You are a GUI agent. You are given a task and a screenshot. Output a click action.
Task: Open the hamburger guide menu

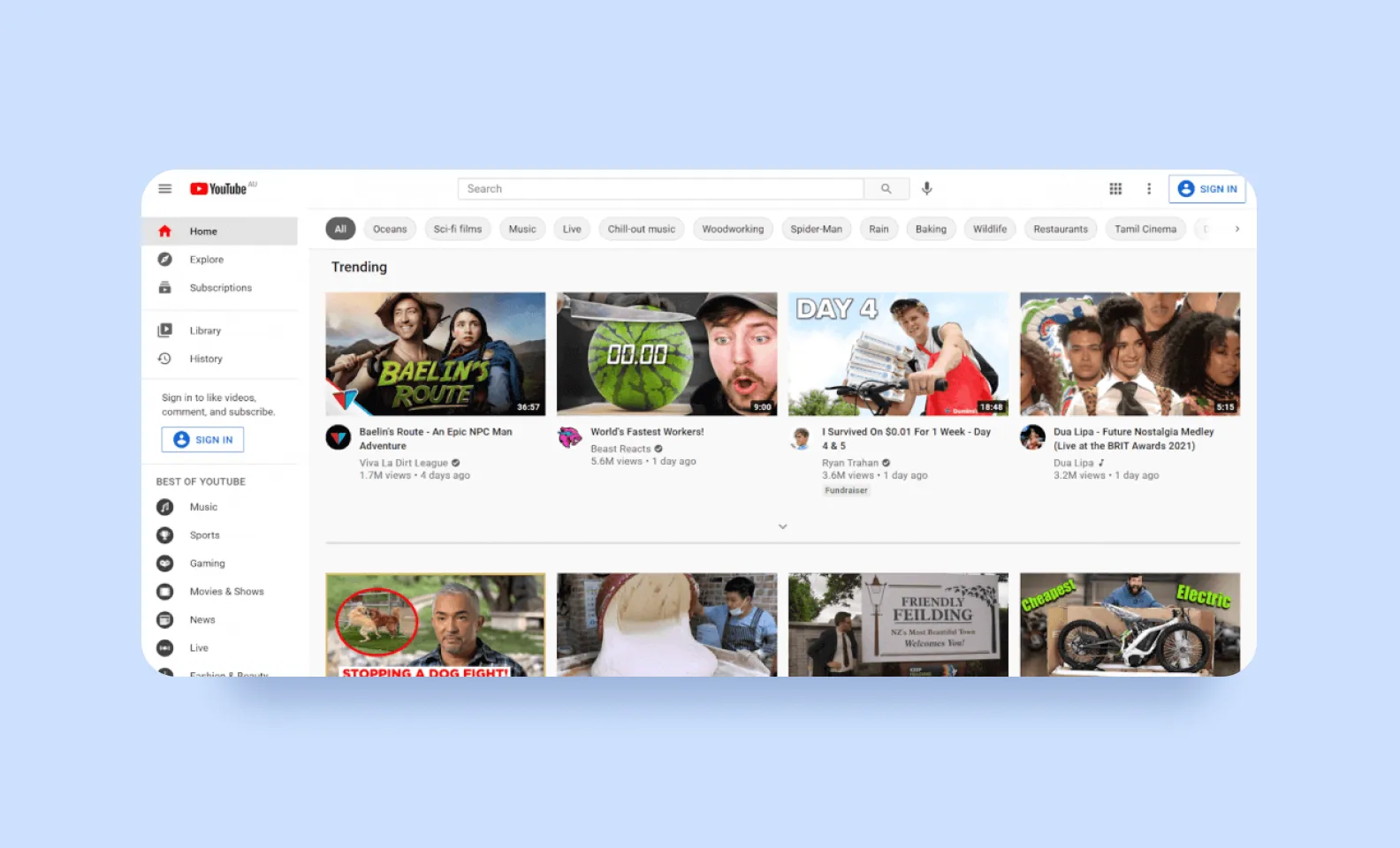(x=164, y=189)
